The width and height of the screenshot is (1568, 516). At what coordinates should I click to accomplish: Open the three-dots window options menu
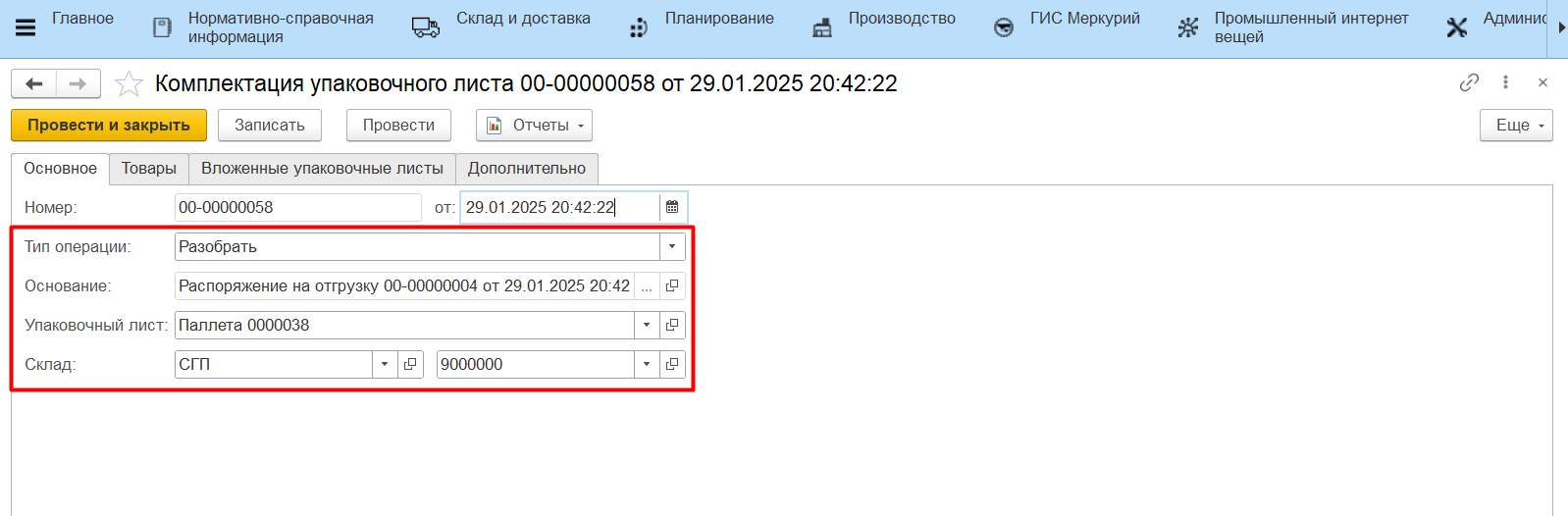coord(1505,82)
